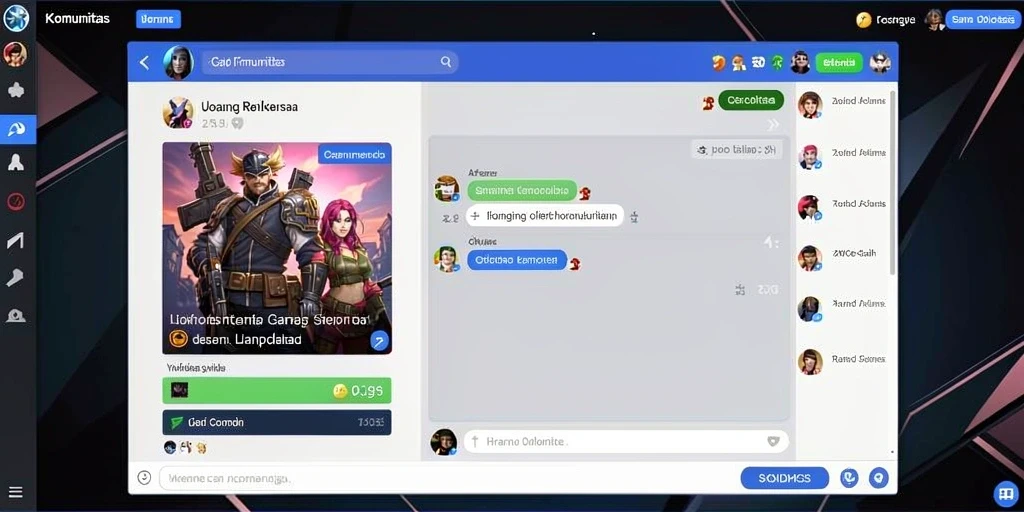
Task: Focus the bottom message input field
Action: click(x=447, y=479)
